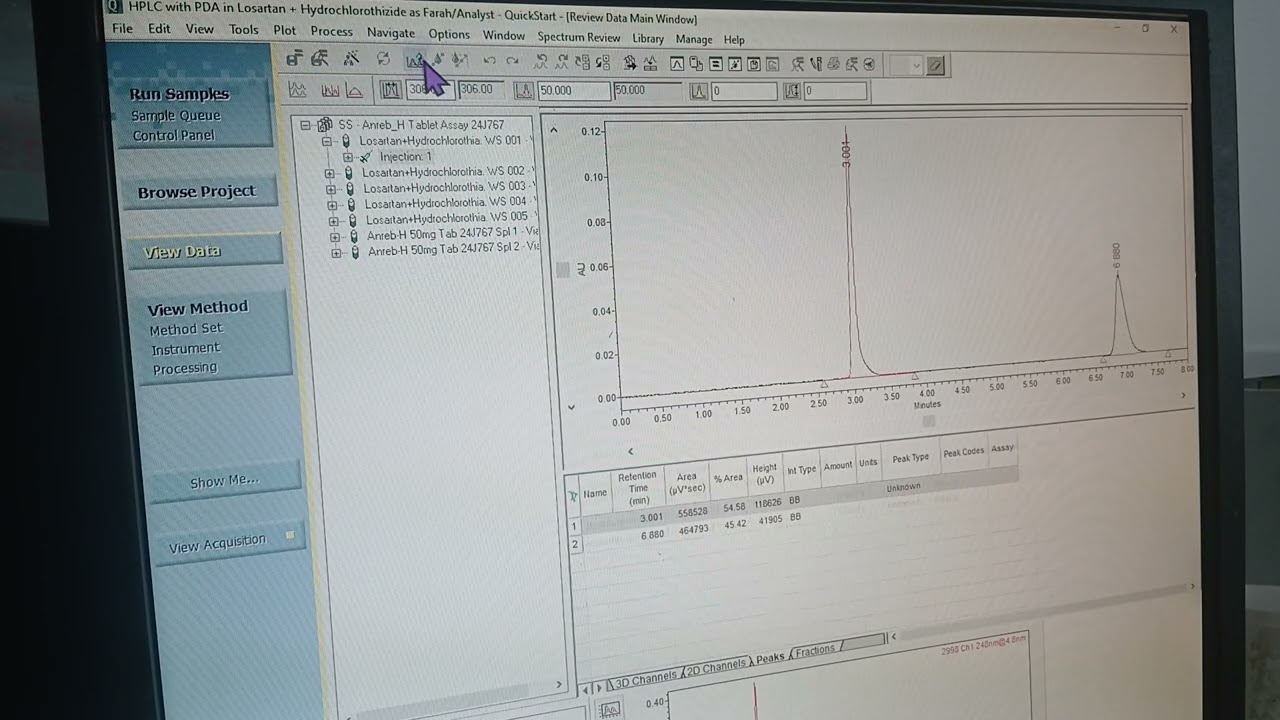1280x720 pixels.
Task: Open the Navigate menu
Action: pyautogui.click(x=390, y=33)
